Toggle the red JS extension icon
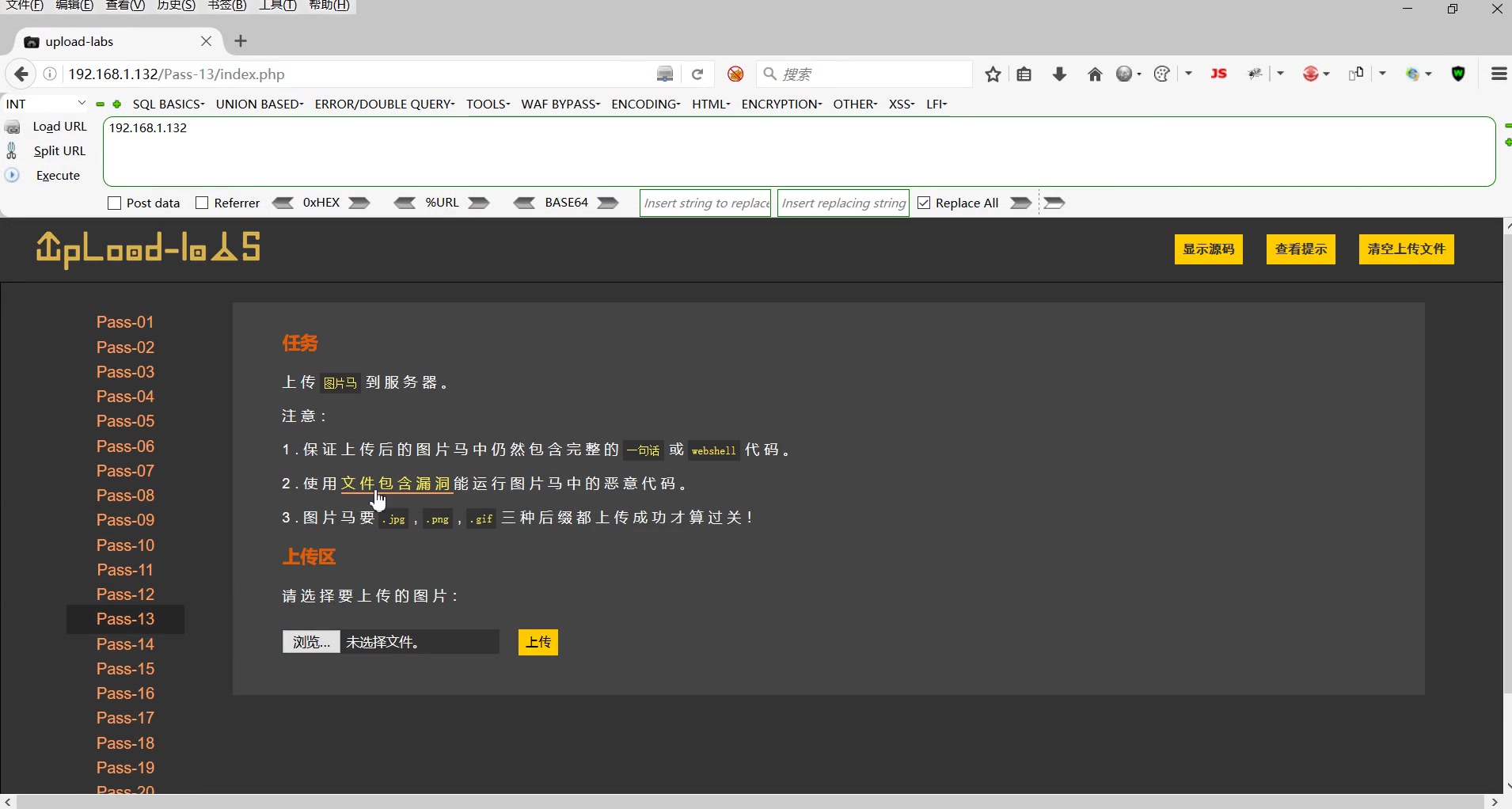Image resolution: width=1512 pixels, height=809 pixels. 1219,74
